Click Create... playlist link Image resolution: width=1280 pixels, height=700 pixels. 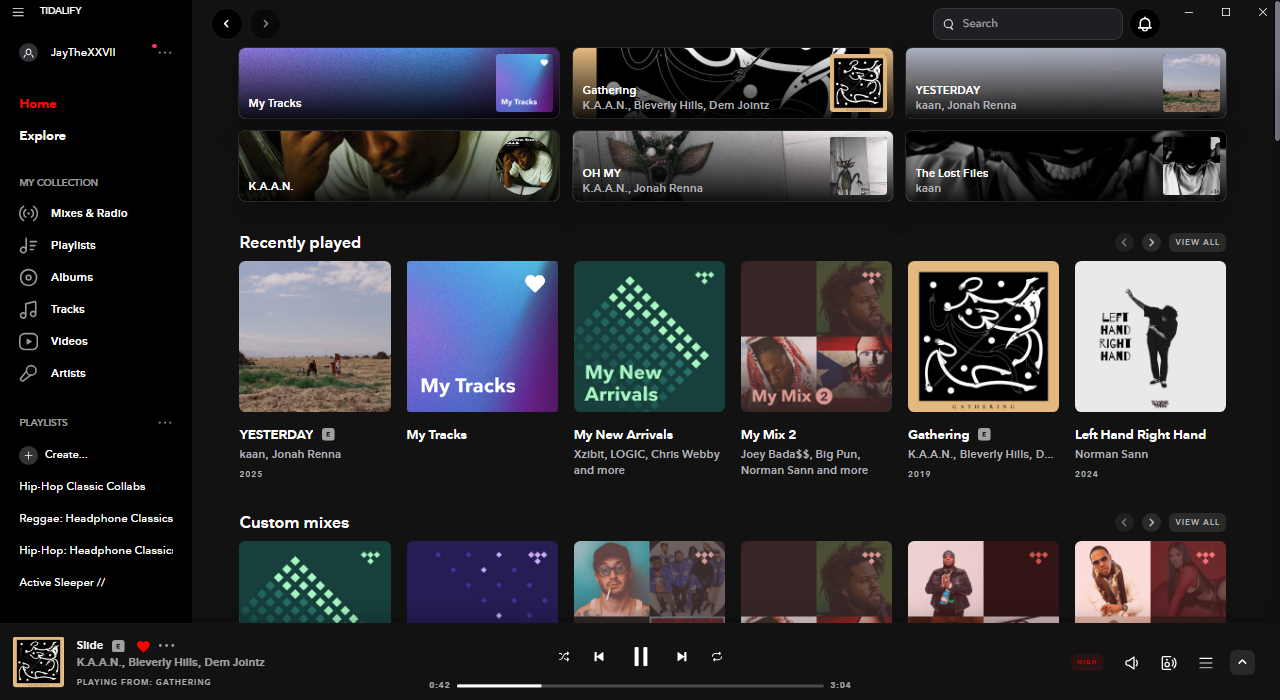(x=66, y=455)
